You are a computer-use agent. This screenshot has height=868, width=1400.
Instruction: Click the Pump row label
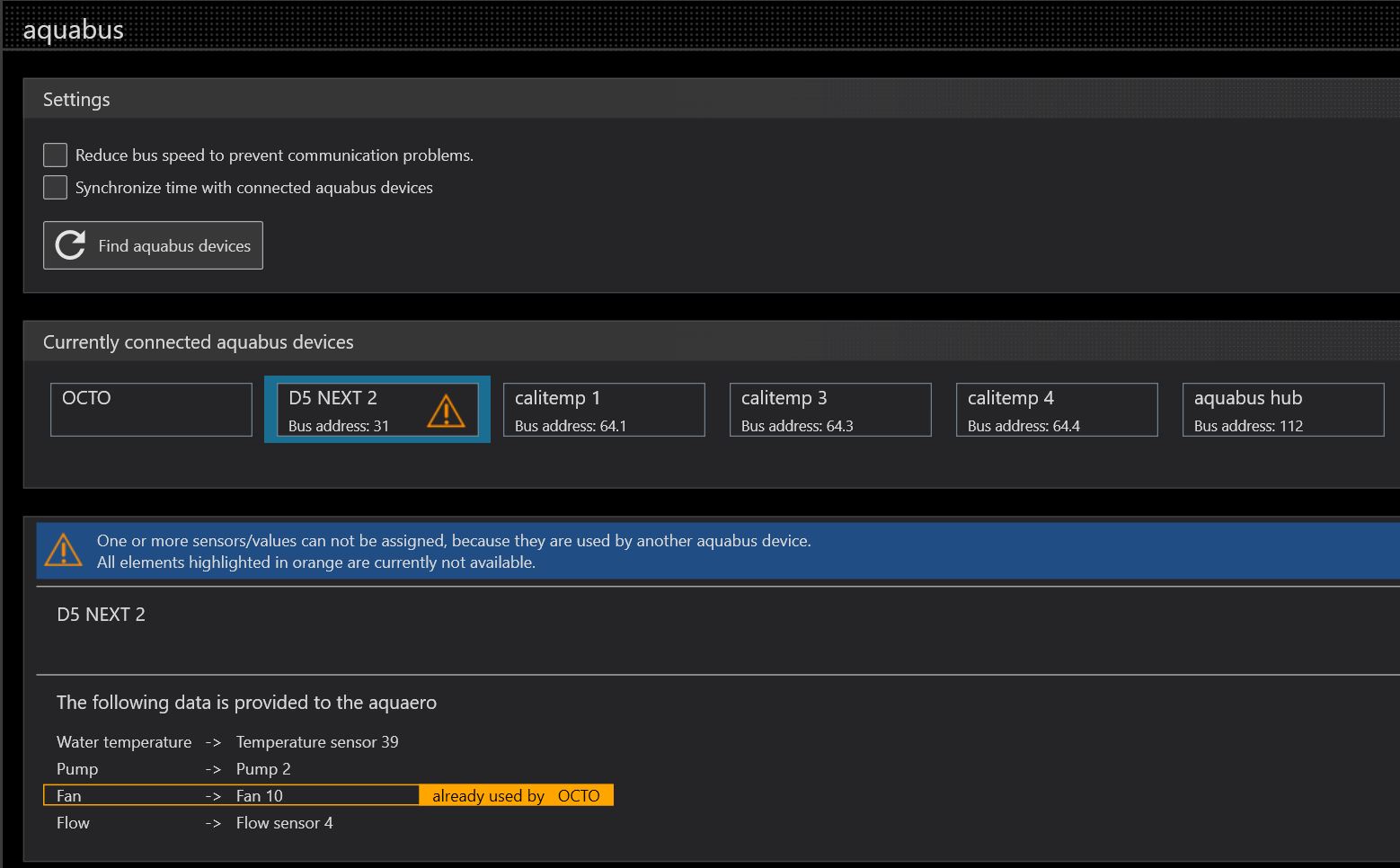[77, 769]
